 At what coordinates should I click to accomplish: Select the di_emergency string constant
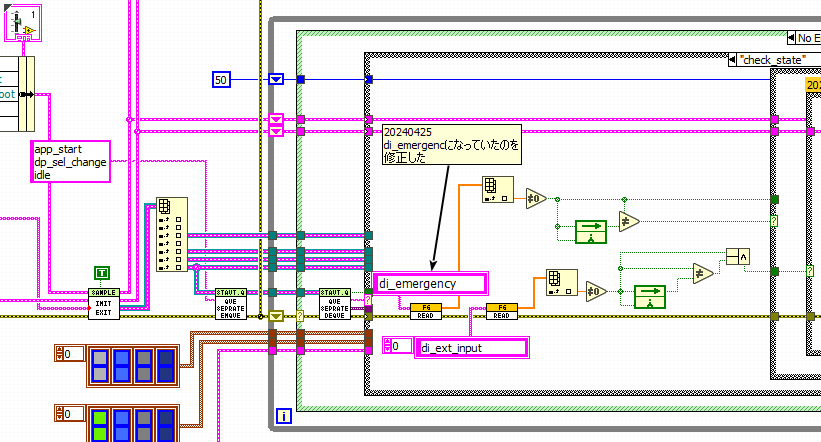click(x=430, y=283)
